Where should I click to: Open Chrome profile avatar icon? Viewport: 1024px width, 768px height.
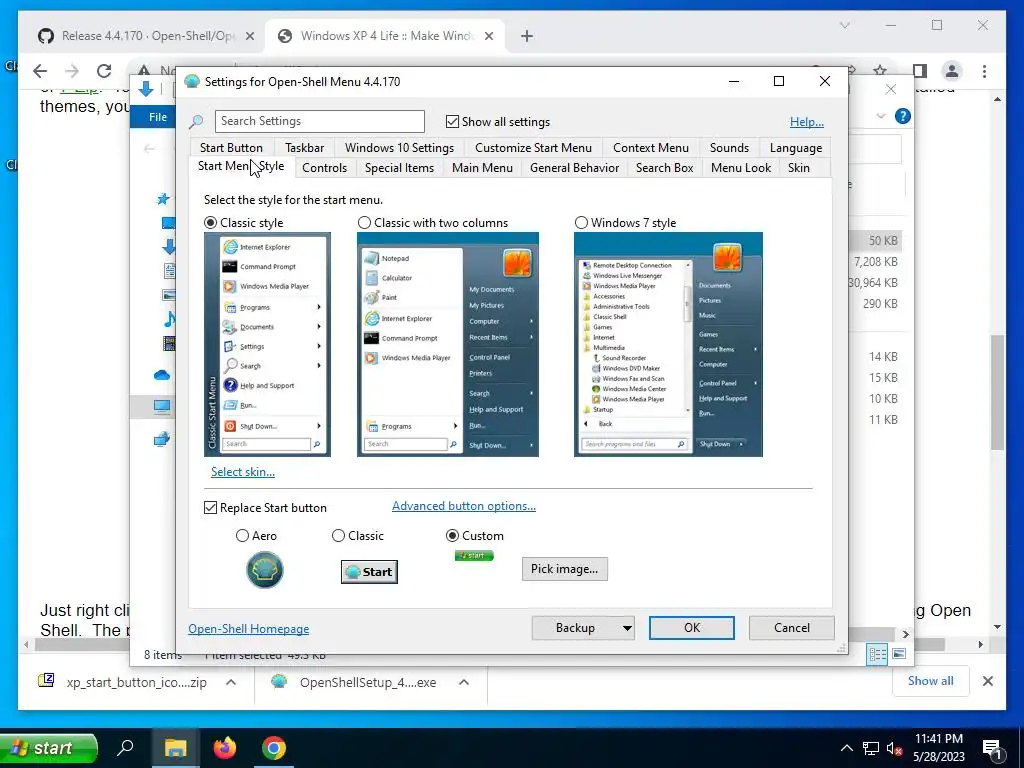952,71
